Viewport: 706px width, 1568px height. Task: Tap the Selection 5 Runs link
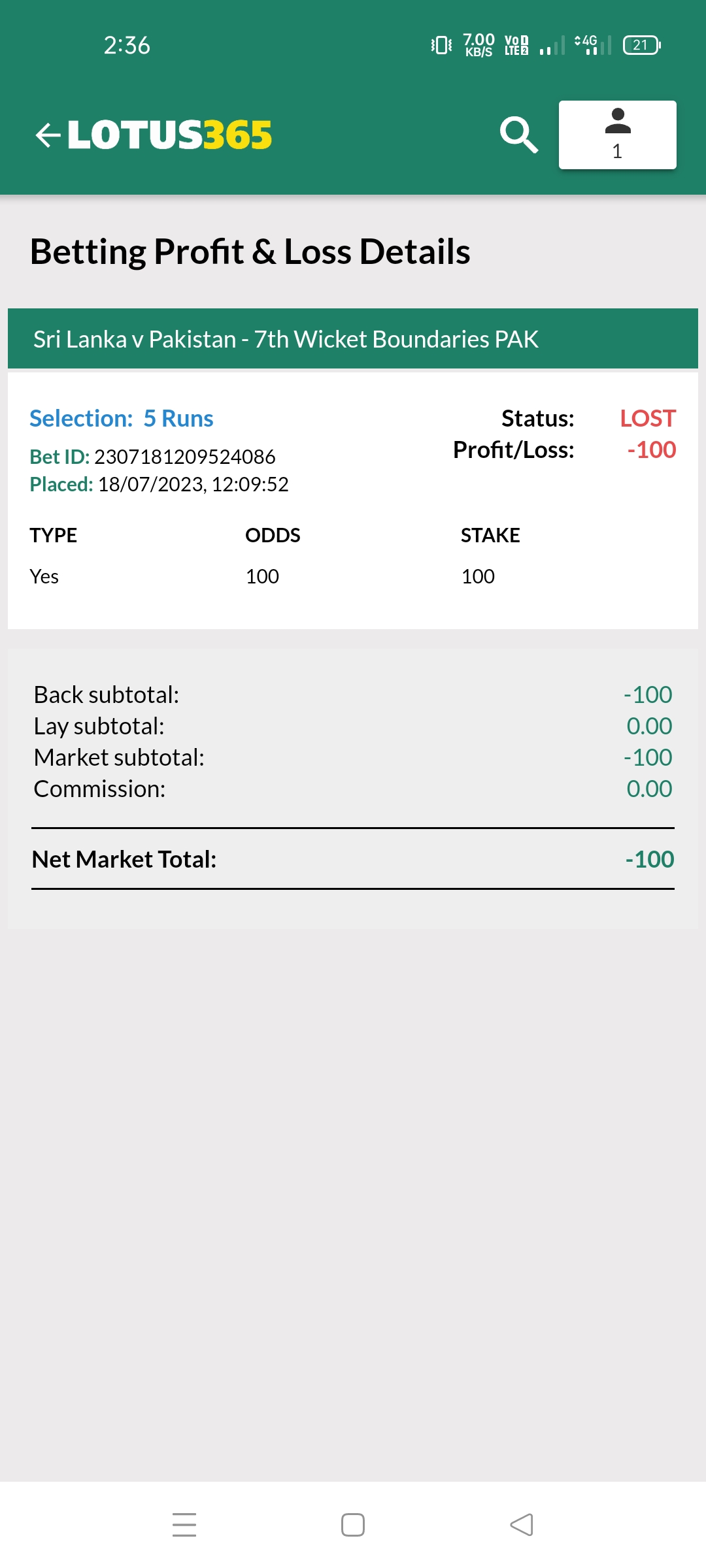[122, 418]
